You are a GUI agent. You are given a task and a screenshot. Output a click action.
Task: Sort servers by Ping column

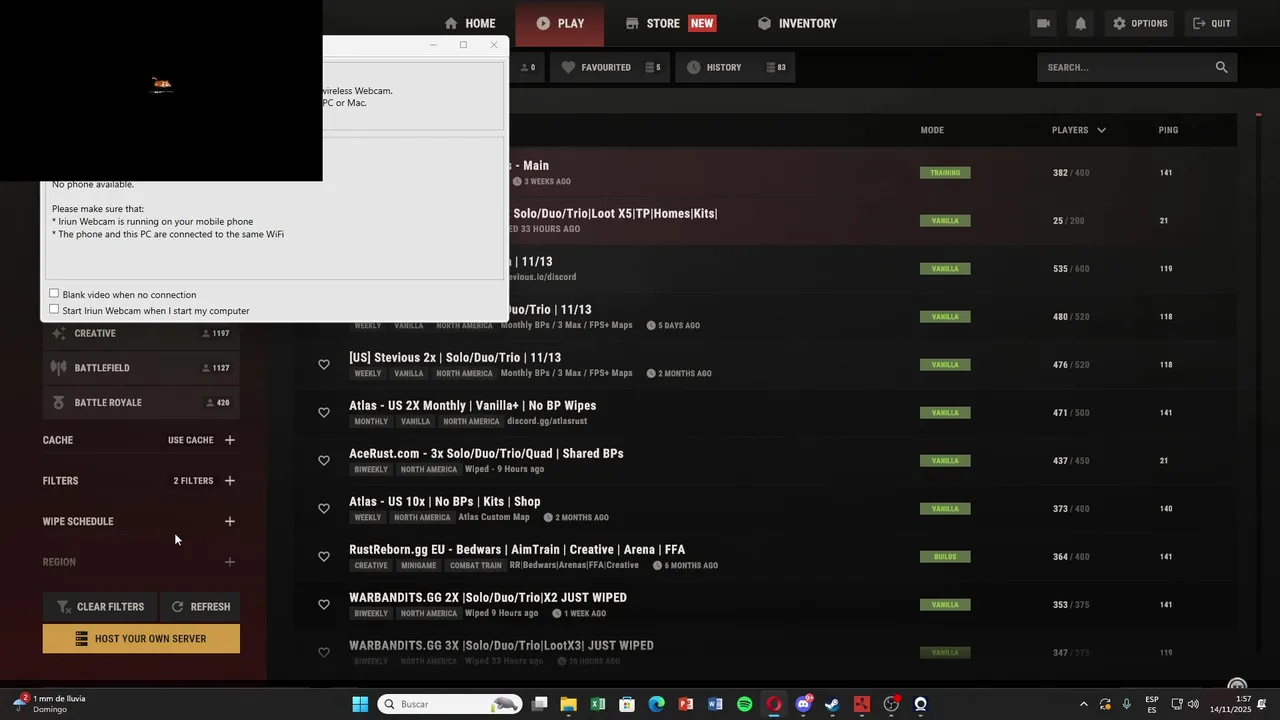tap(1168, 130)
